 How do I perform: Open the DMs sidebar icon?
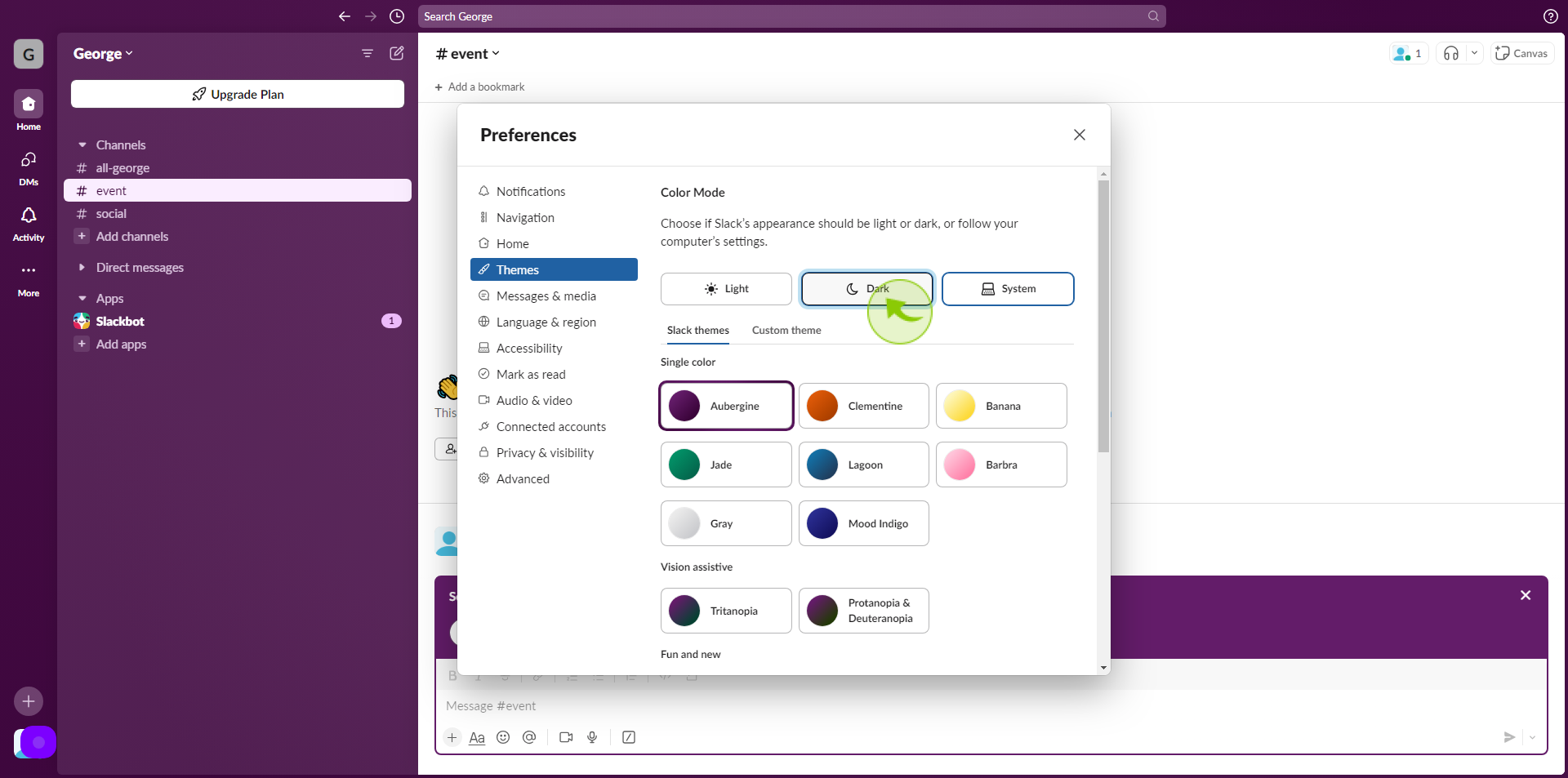[29, 159]
